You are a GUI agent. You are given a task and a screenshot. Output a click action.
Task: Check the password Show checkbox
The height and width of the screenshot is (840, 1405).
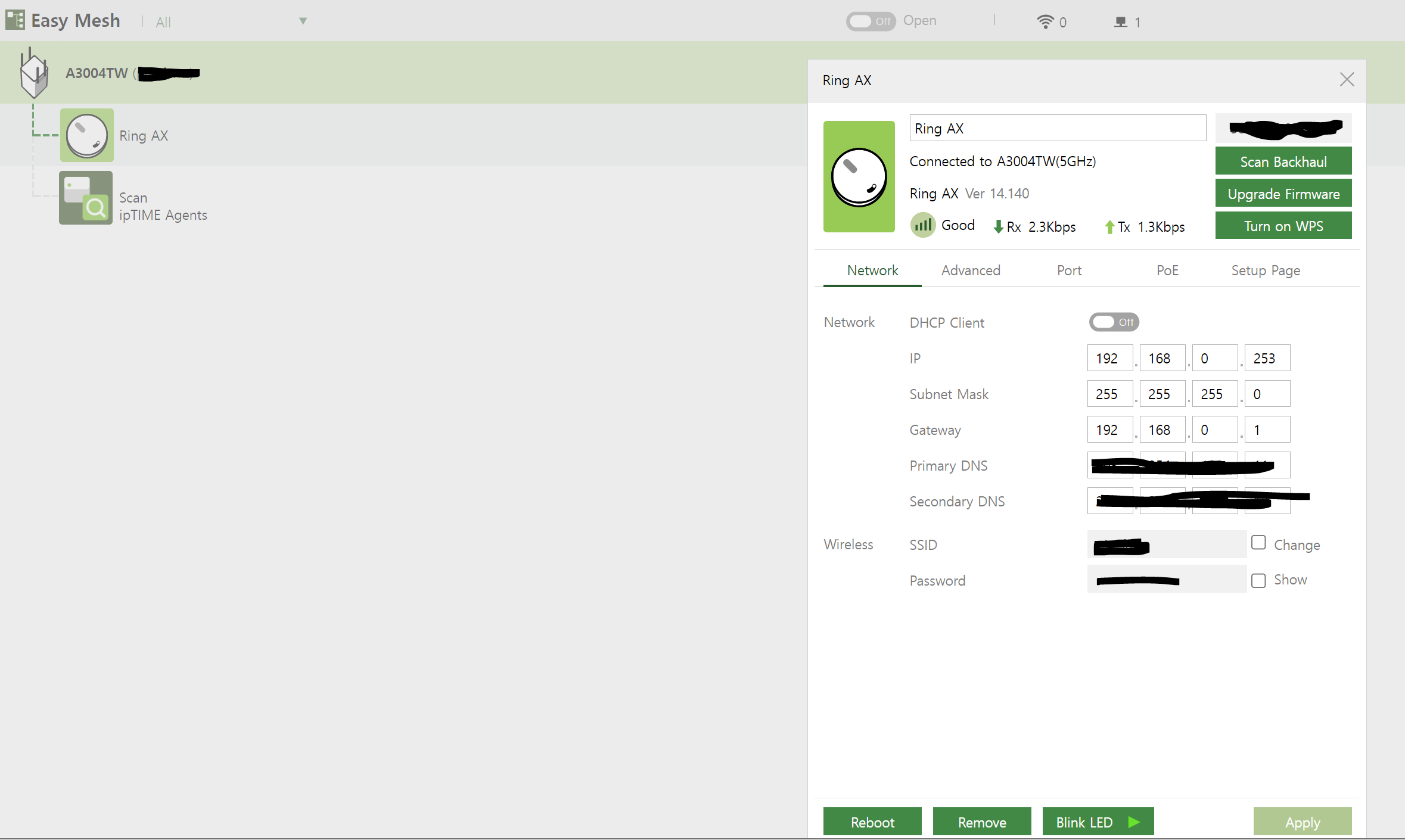tap(1258, 580)
